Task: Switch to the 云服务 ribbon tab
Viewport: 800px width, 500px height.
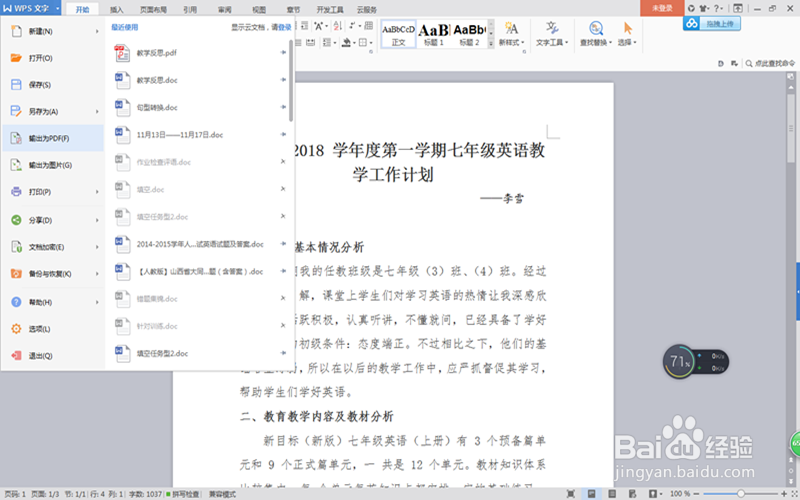Action: 366,9
